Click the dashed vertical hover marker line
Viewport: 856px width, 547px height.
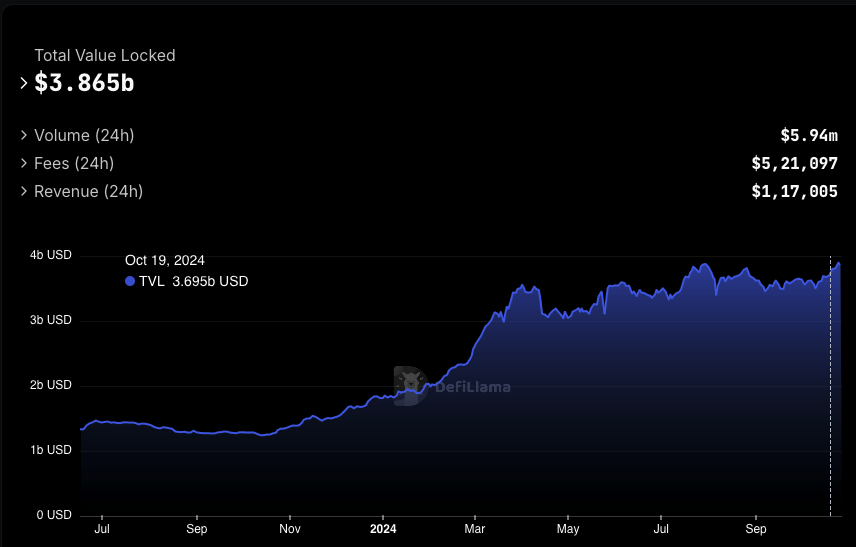830,400
